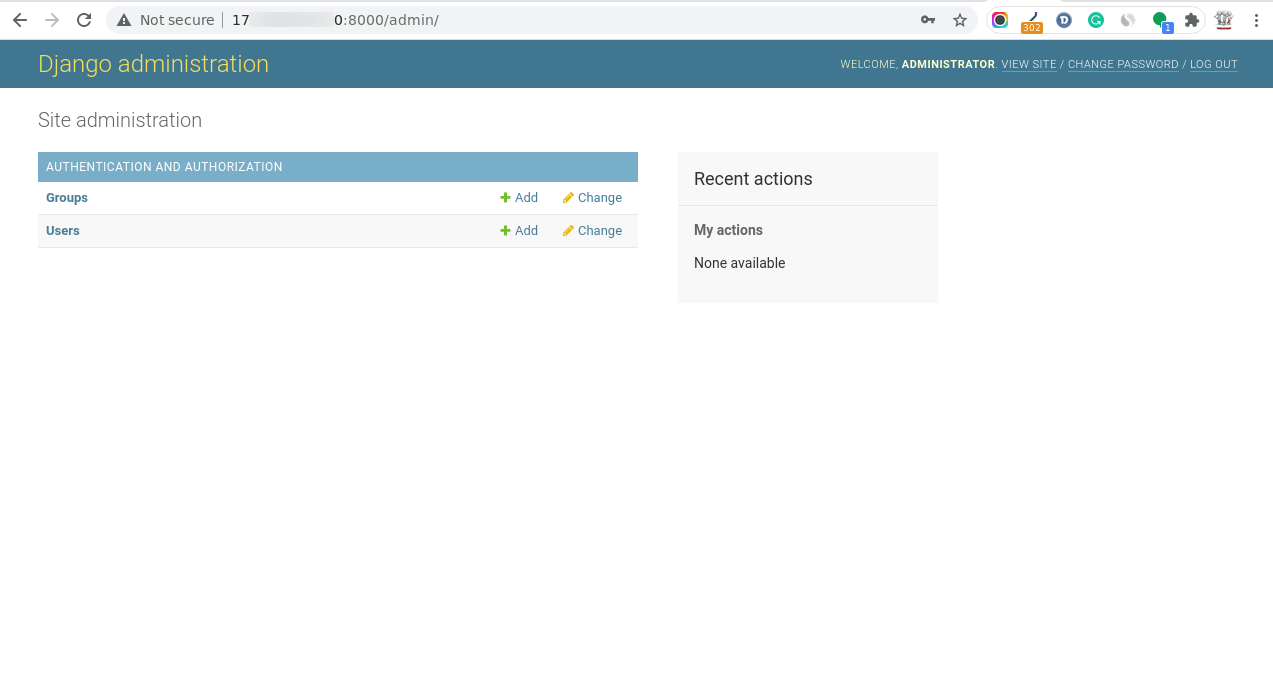Open the Extensions puzzle piece menu

point(1192,20)
